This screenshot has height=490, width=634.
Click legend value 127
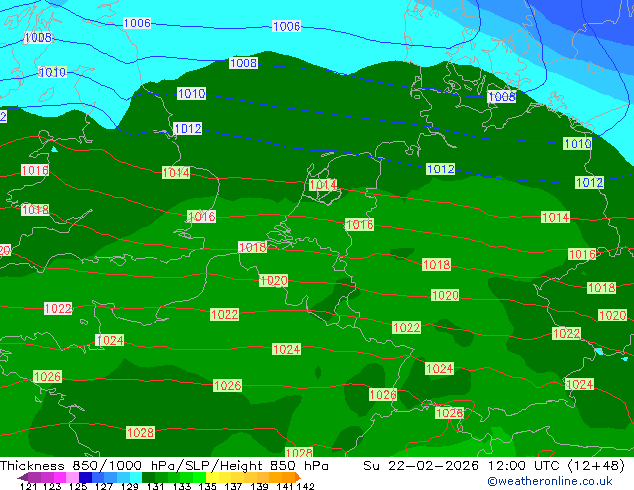[104, 486]
